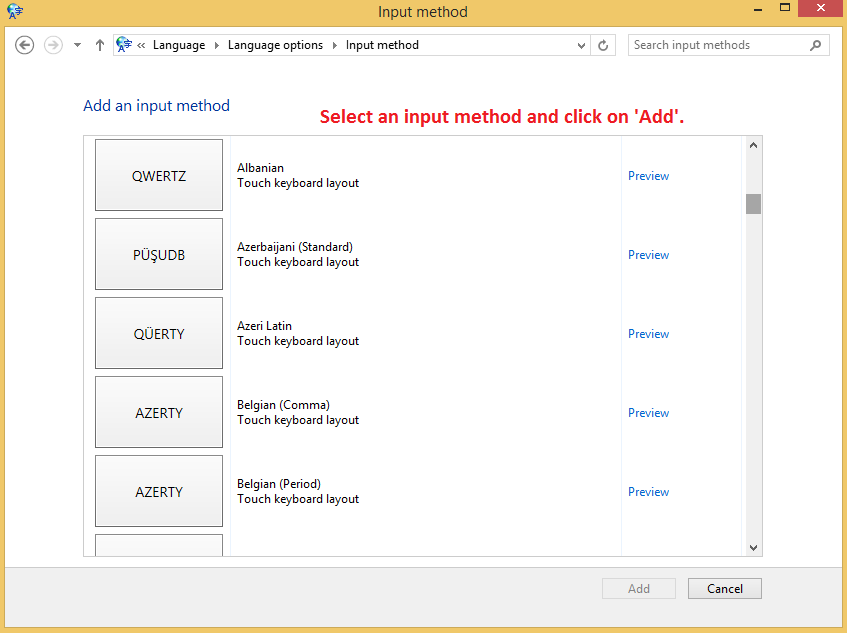Image resolution: width=847 pixels, height=633 pixels.
Task: Preview the Belgian (Period) layout
Action: pos(648,492)
